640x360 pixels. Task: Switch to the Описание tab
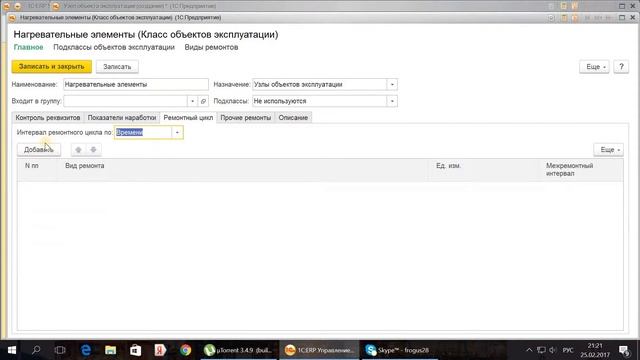(293, 118)
